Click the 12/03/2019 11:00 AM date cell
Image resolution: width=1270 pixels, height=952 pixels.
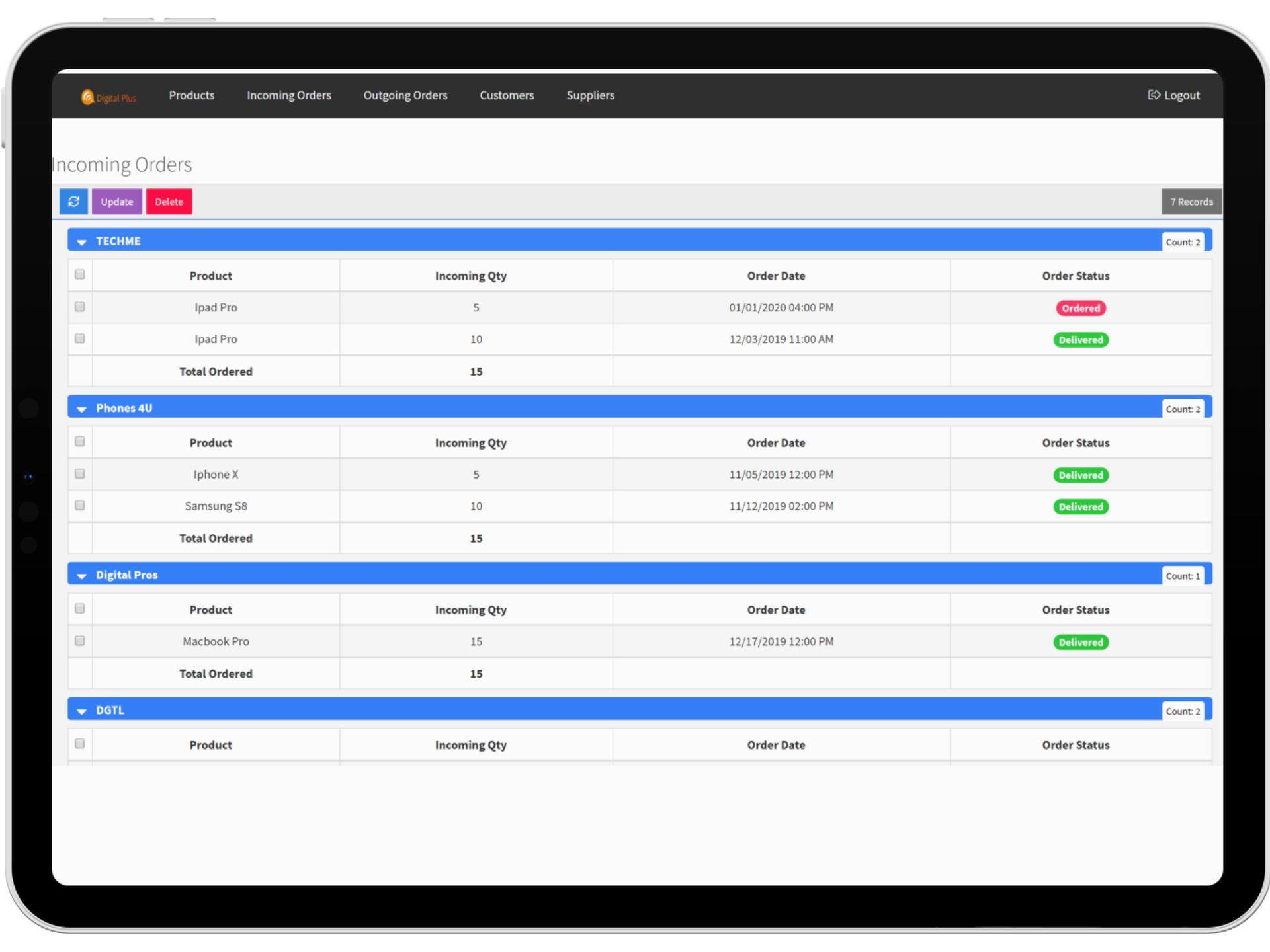point(781,339)
